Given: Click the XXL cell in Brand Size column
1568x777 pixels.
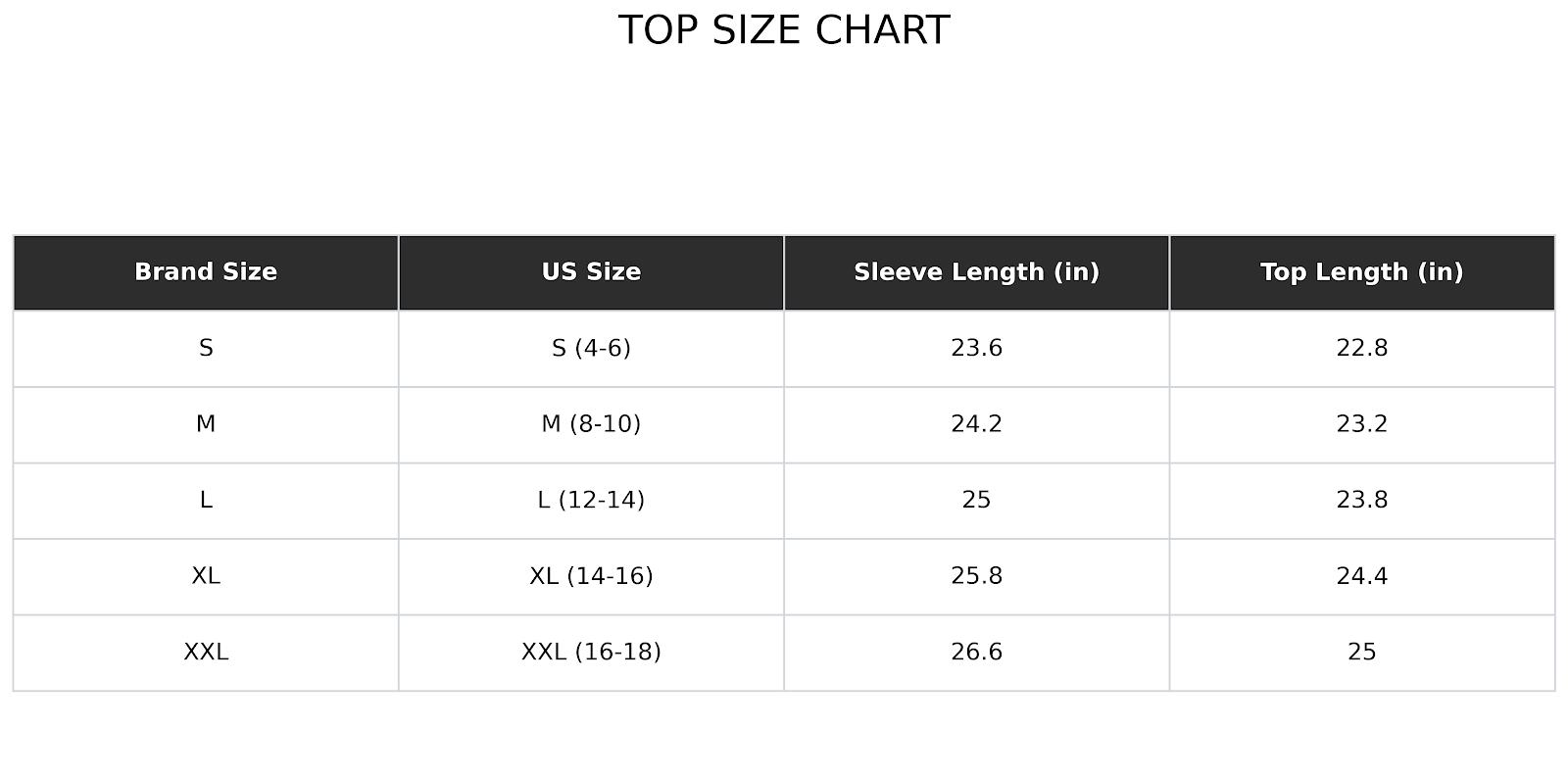Looking at the screenshot, I should point(206,653).
